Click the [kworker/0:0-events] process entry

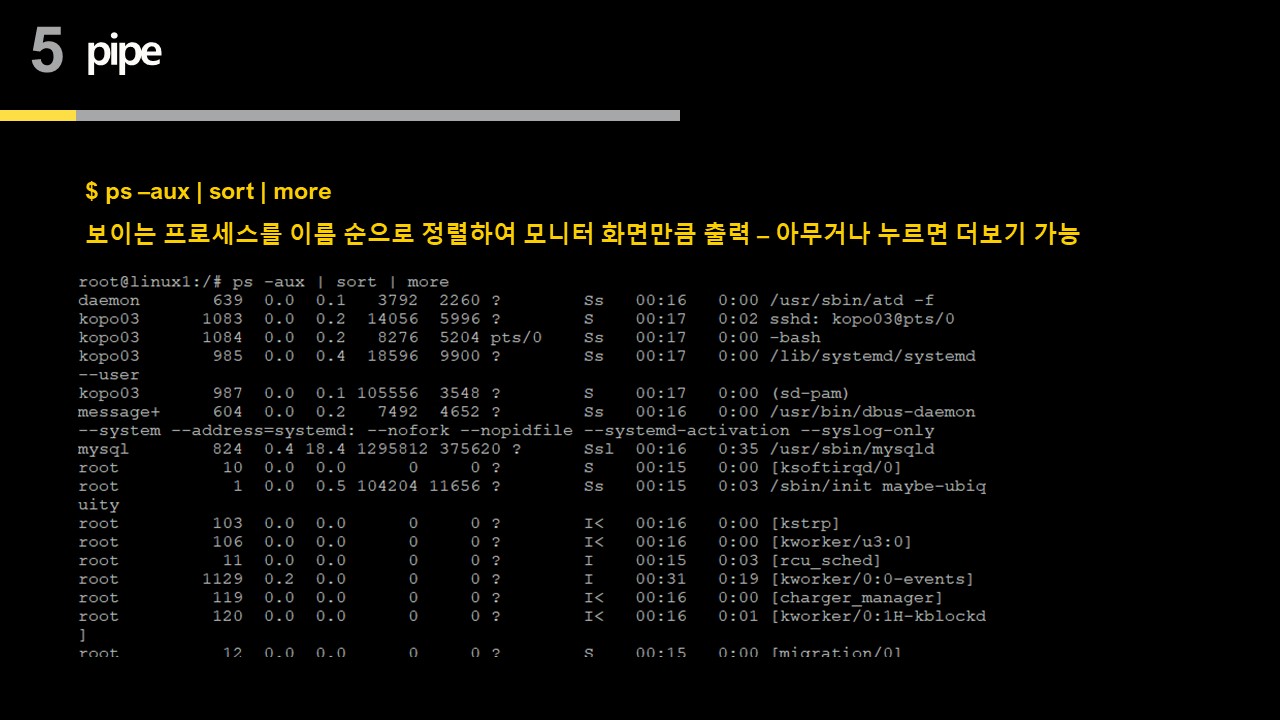pyautogui.click(x=871, y=579)
